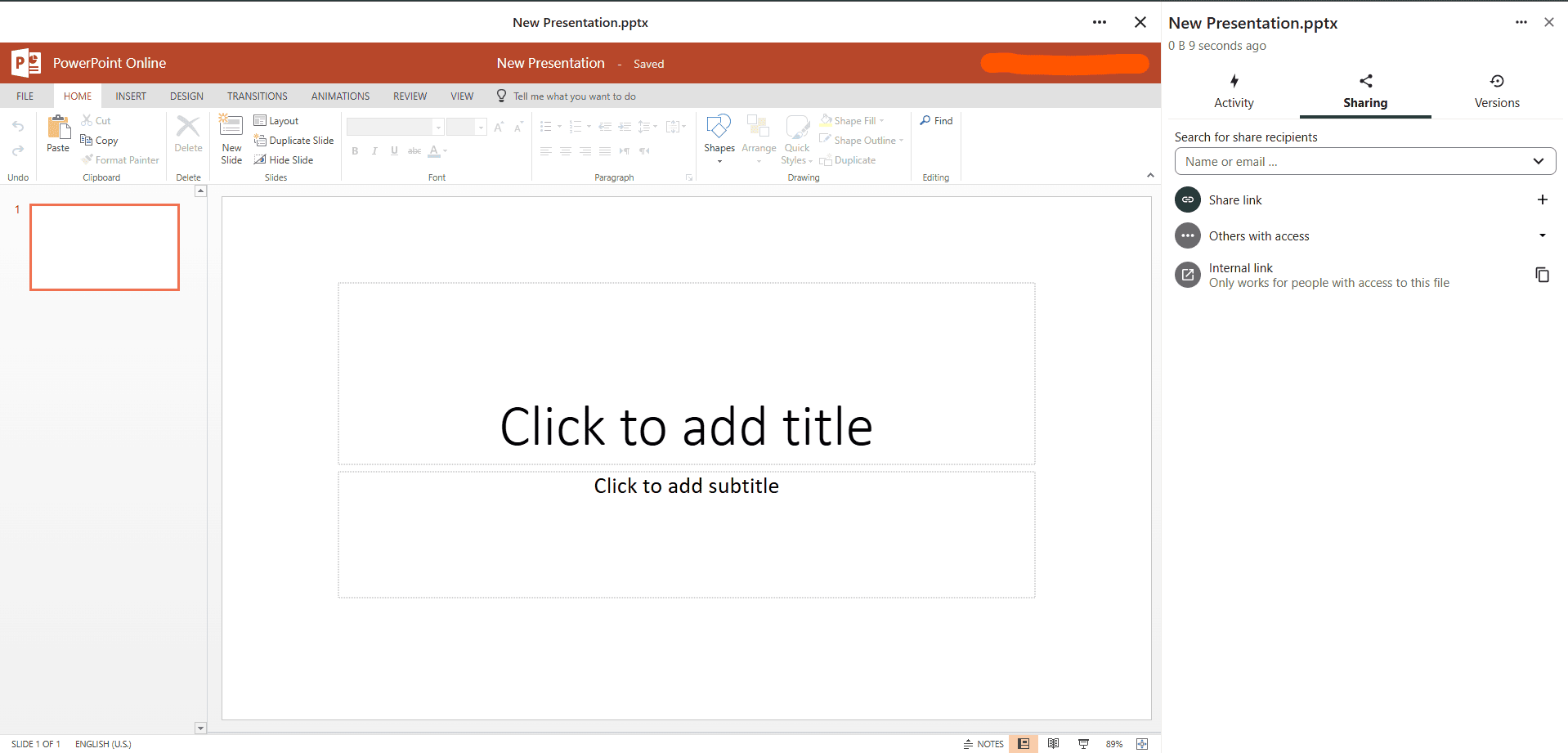
Task: Open the INSERT ribbon tab
Action: click(x=131, y=96)
